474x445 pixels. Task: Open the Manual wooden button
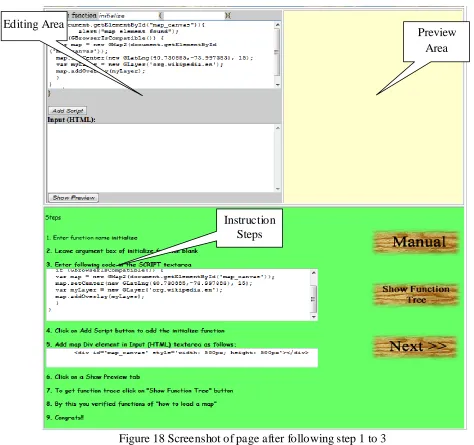(x=416, y=242)
